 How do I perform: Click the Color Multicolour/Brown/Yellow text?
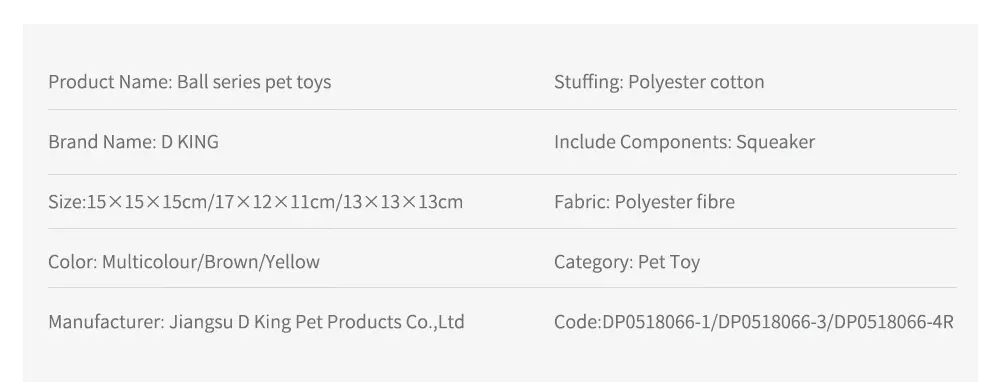click(x=184, y=262)
